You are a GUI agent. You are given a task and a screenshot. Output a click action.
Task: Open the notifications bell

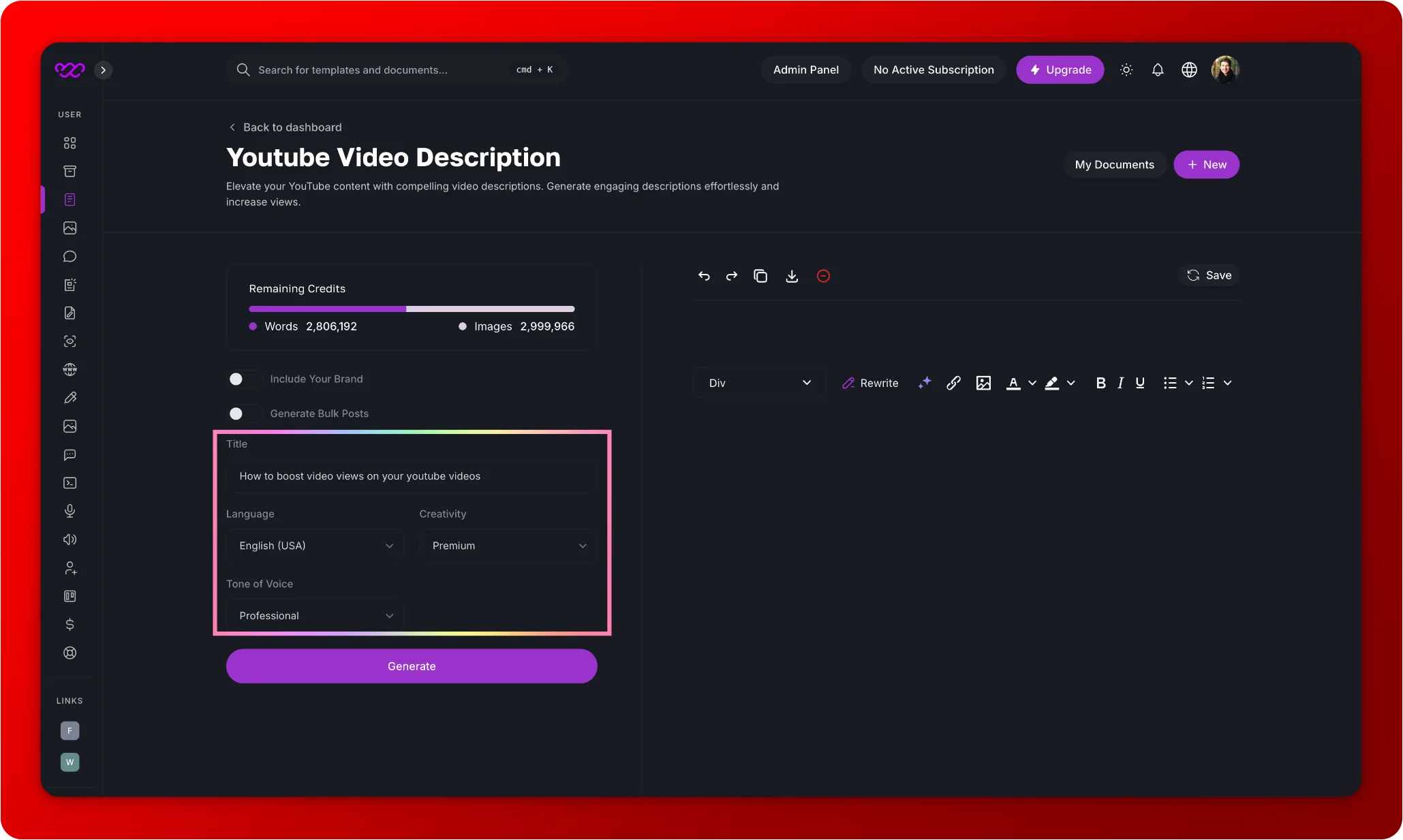tap(1158, 69)
